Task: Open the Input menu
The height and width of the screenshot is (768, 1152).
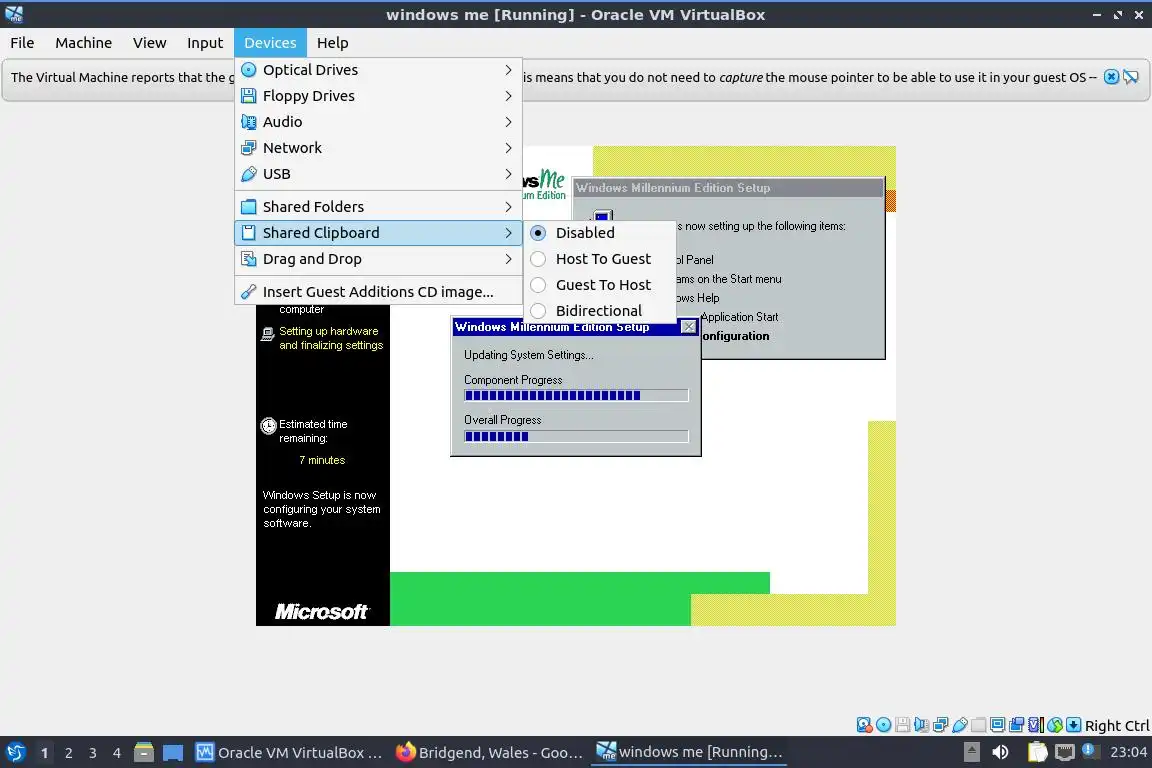Action: coord(205,43)
